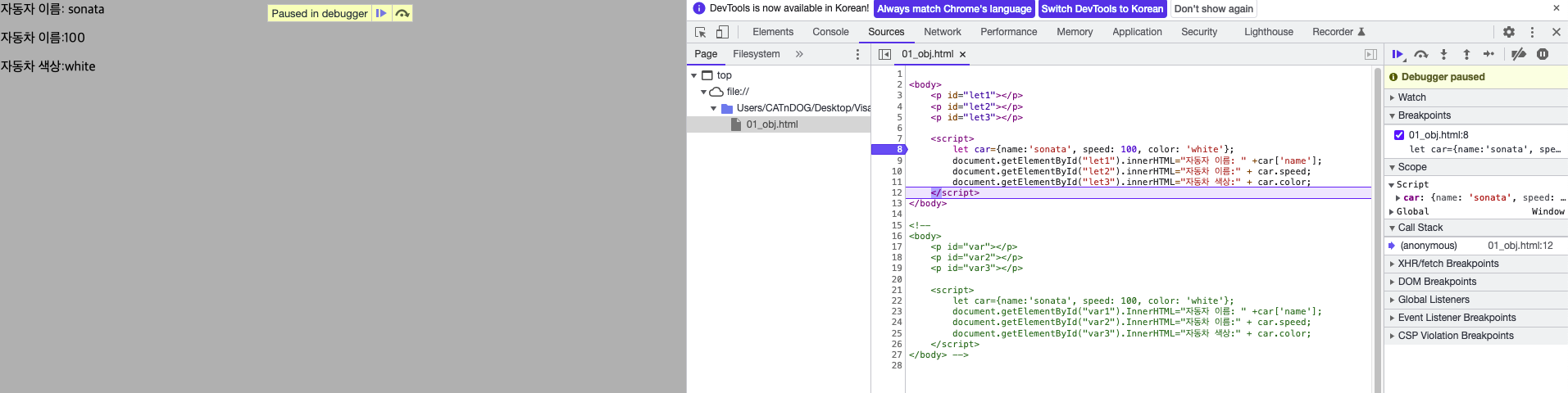The width and height of the screenshot is (1568, 393).
Task: Open customize DevTools three-dot menu
Action: (1532, 32)
